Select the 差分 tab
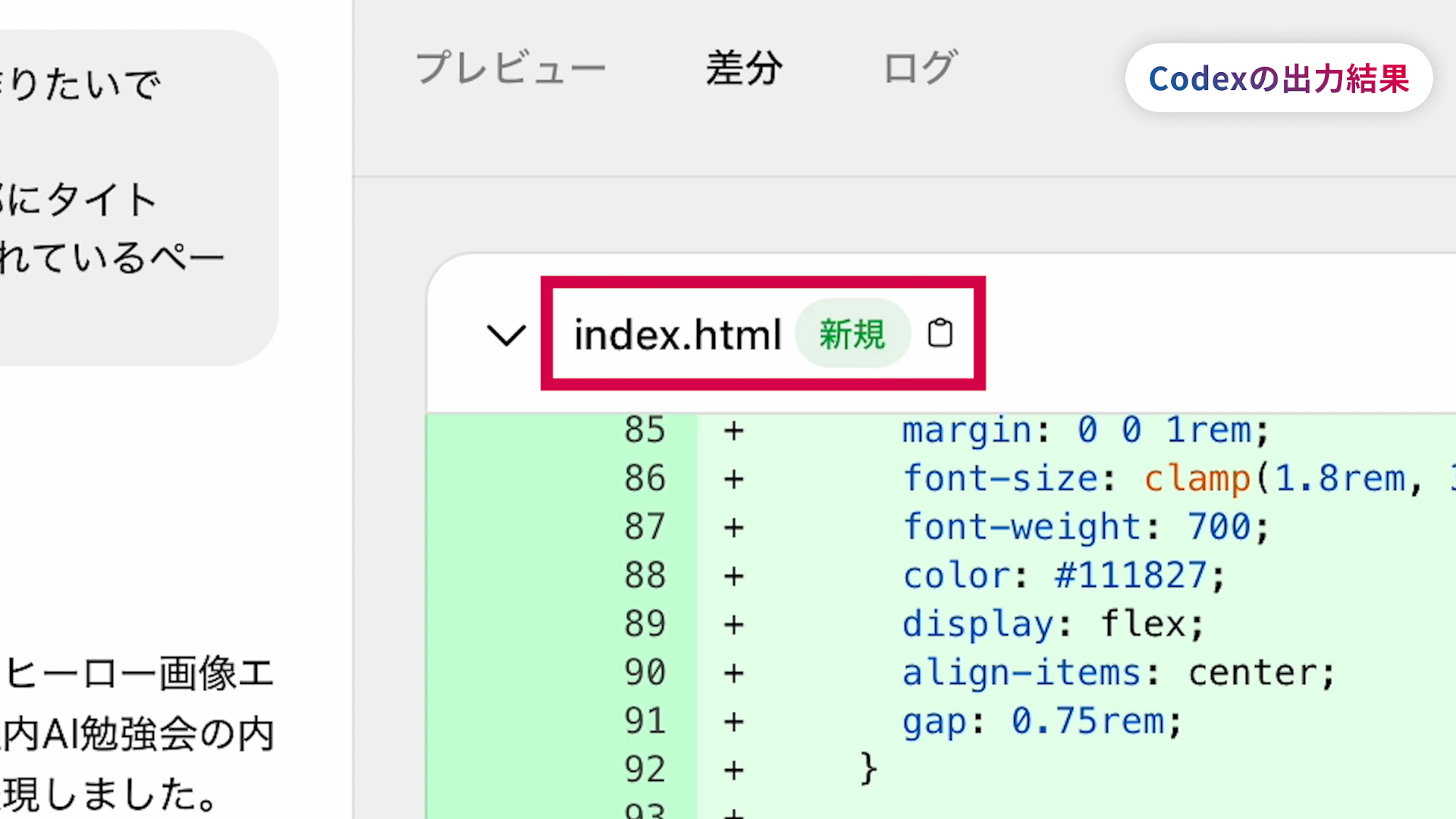Viewport: 1456px width, 819px height. click(744, 68)
